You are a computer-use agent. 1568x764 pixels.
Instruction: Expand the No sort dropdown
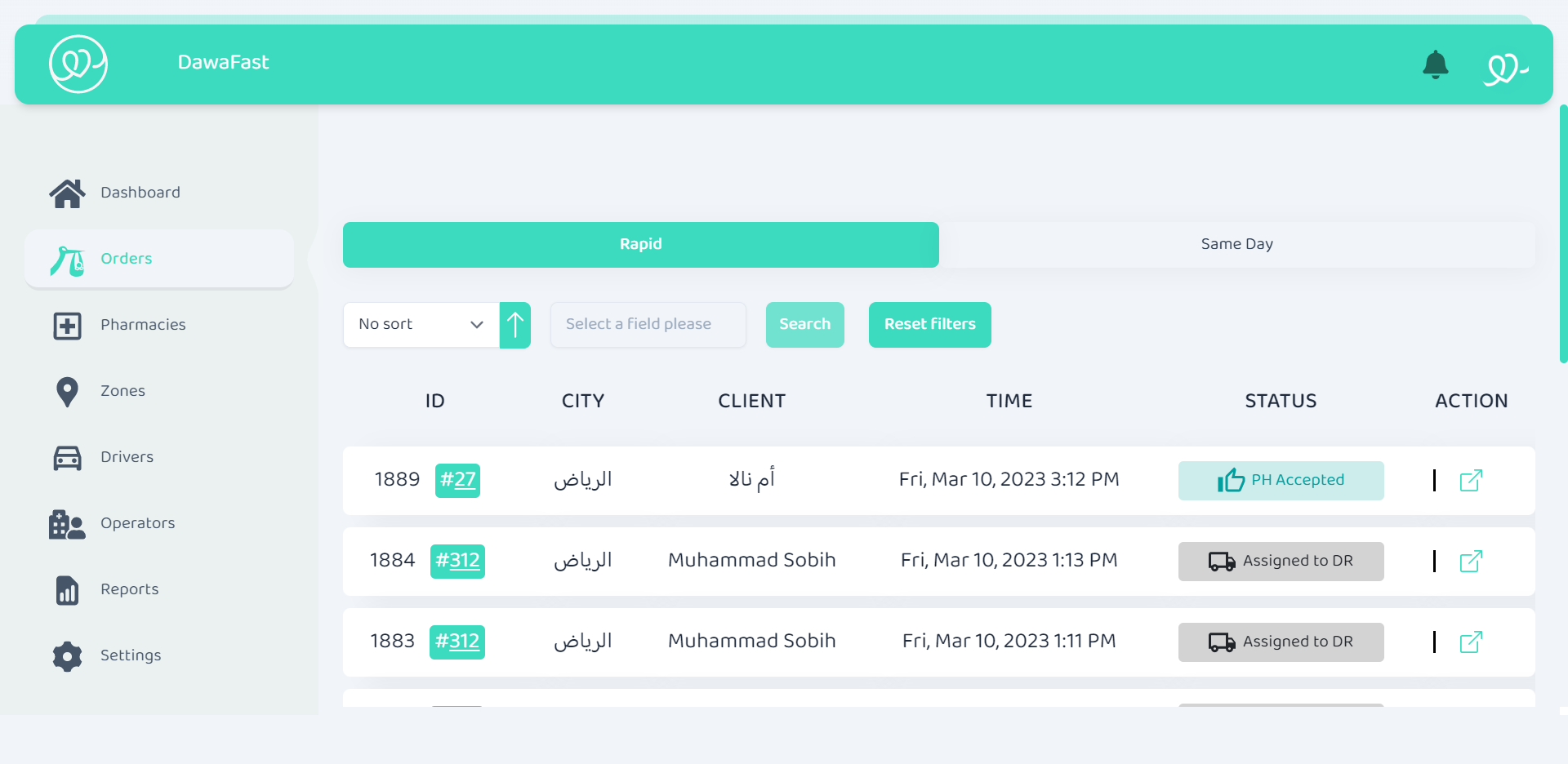pyautogui.click(x=421, y=325)
